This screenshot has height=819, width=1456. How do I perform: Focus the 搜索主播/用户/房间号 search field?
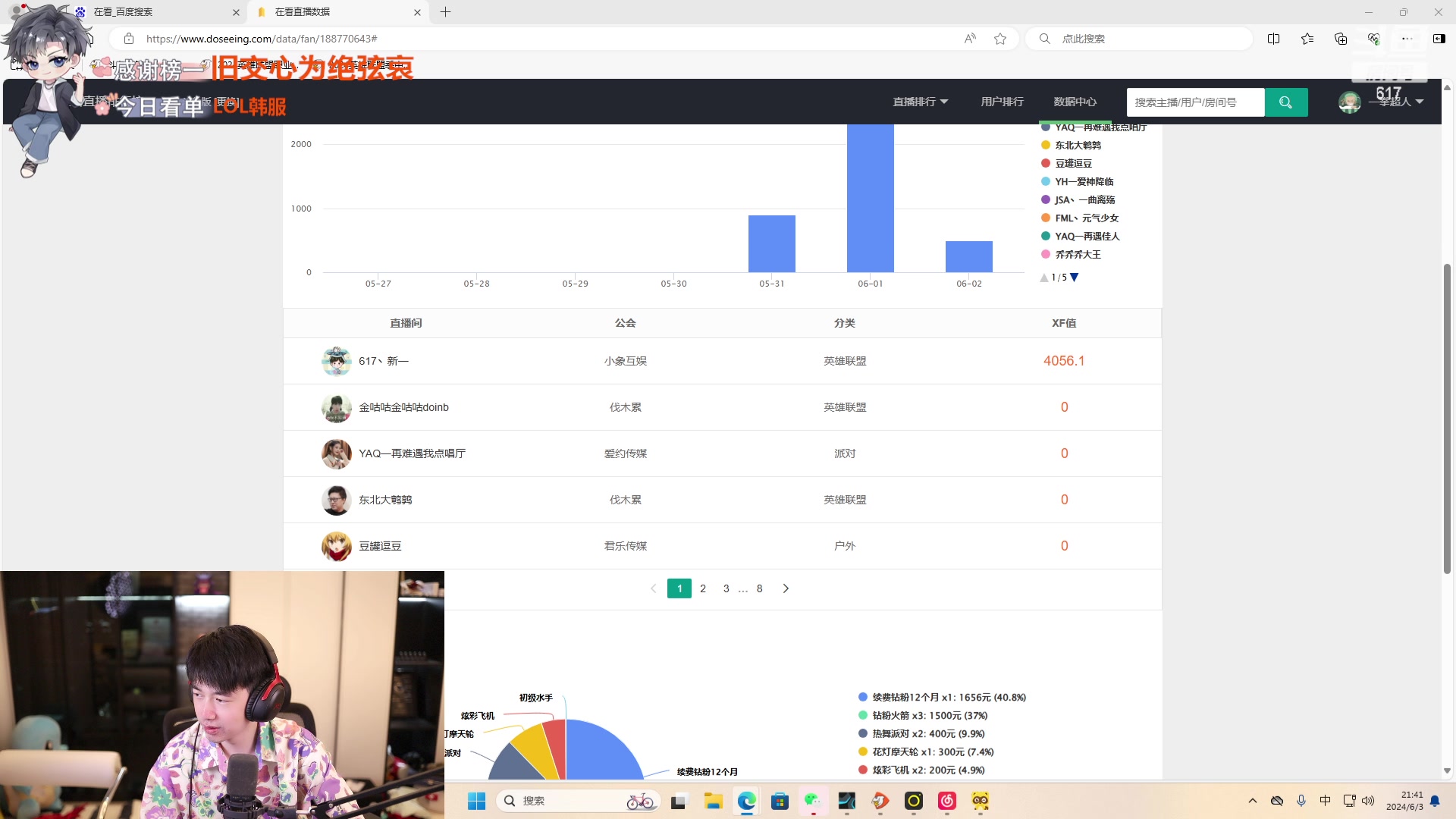coord(1196,102)
